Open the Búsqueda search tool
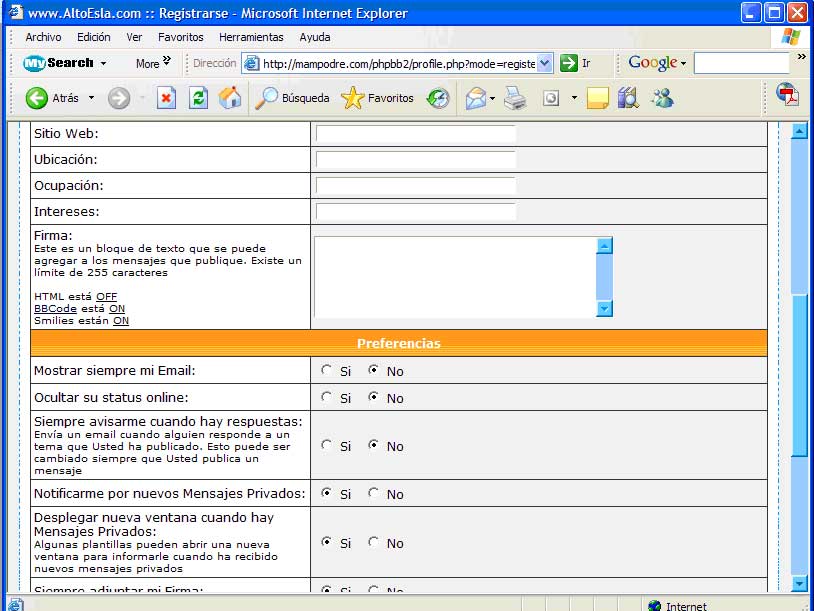Viewport: 814px width, 611px height. [292, 98]
